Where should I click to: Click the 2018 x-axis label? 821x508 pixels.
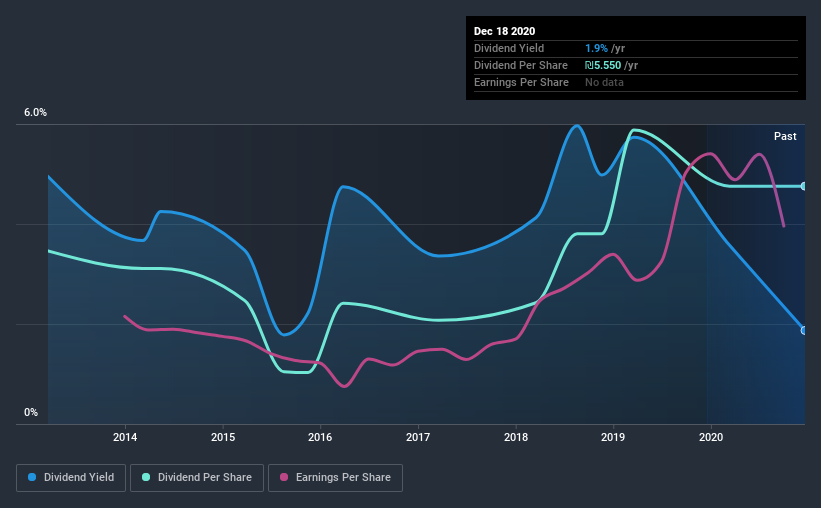516,437
